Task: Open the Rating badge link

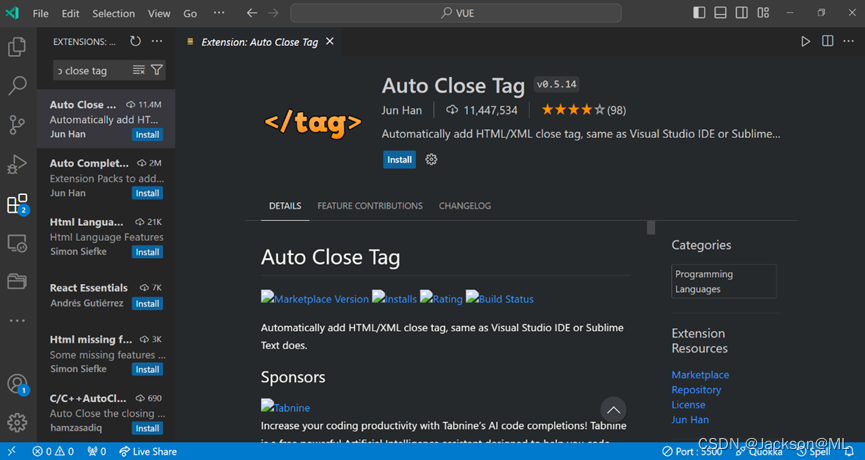Action: (441, 298)
